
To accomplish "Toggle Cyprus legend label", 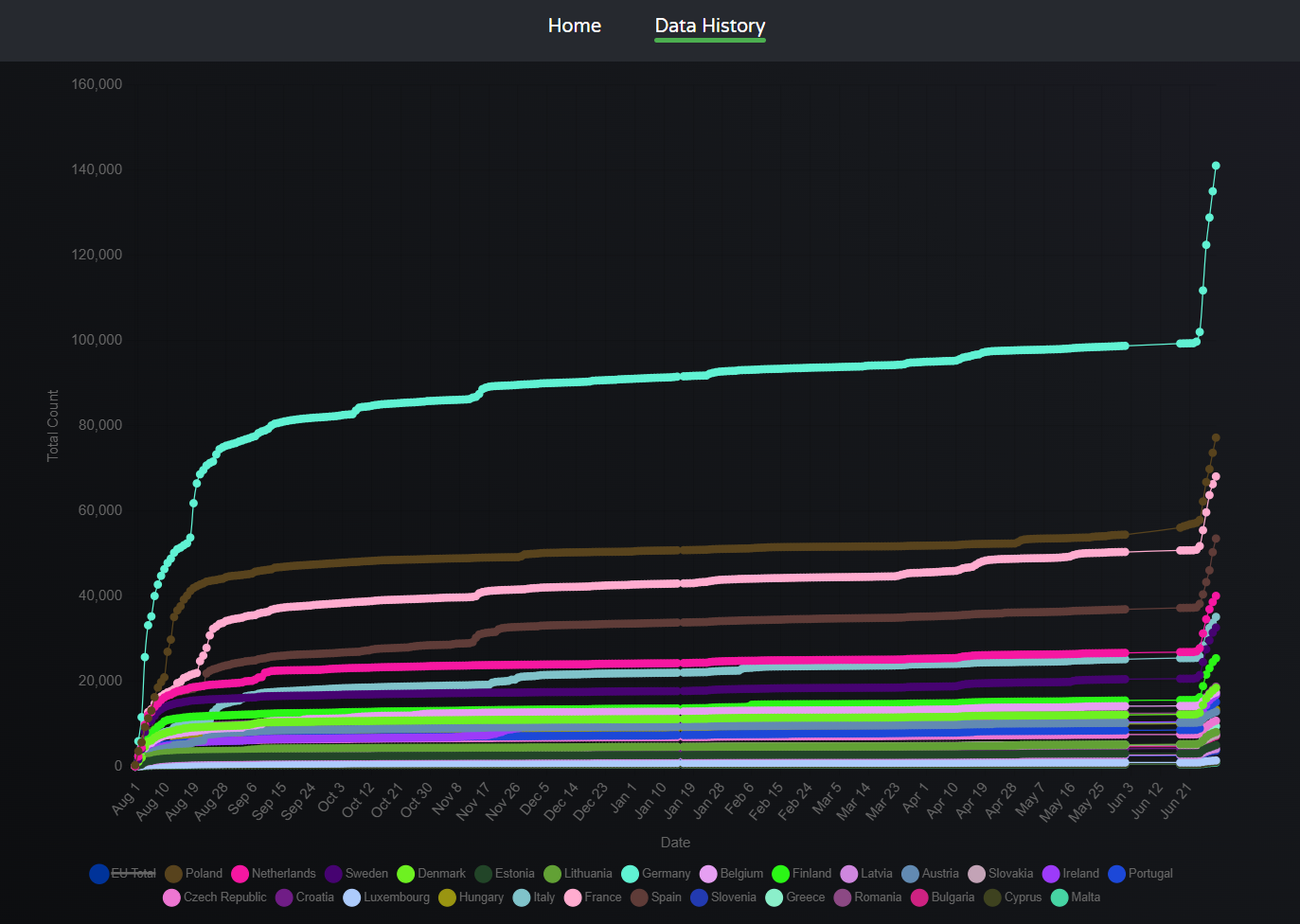I will point(1023,897).
